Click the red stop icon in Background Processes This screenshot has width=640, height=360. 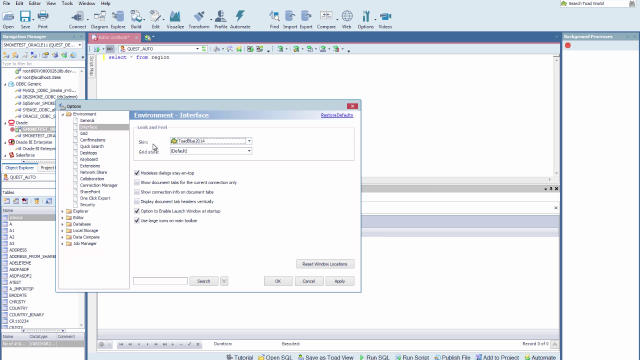coord(568,45)
